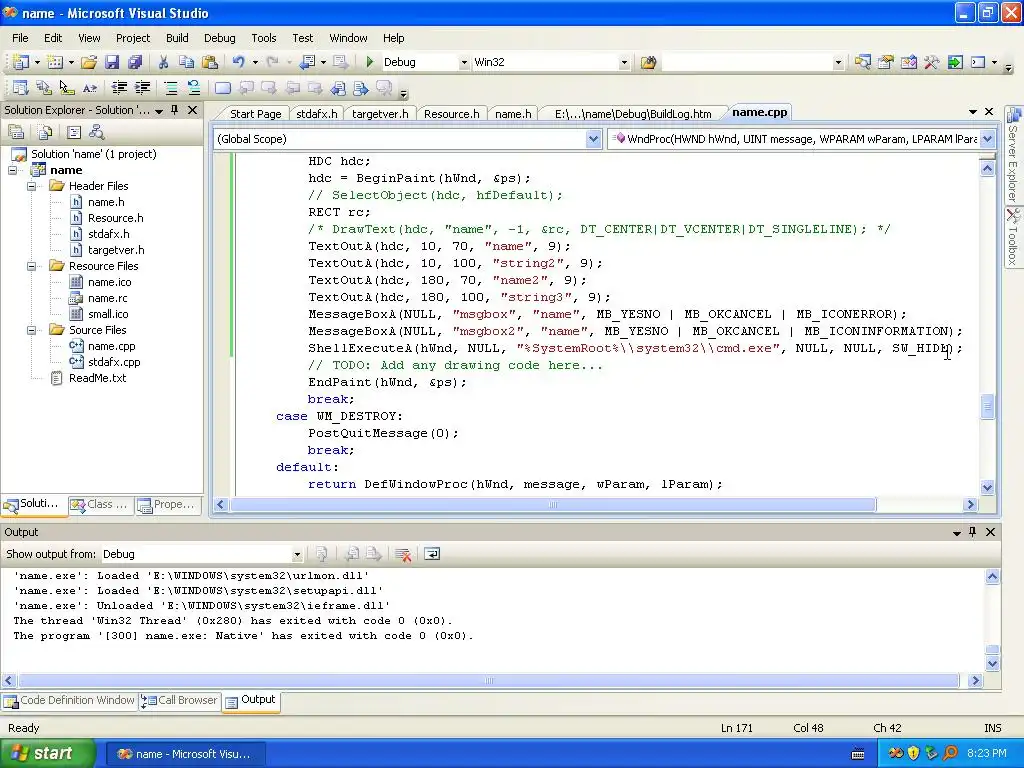Select name.cpp in Solution Explorer
The height and width of the screenshot is (768, 1024).
click(x=112, y=347)
